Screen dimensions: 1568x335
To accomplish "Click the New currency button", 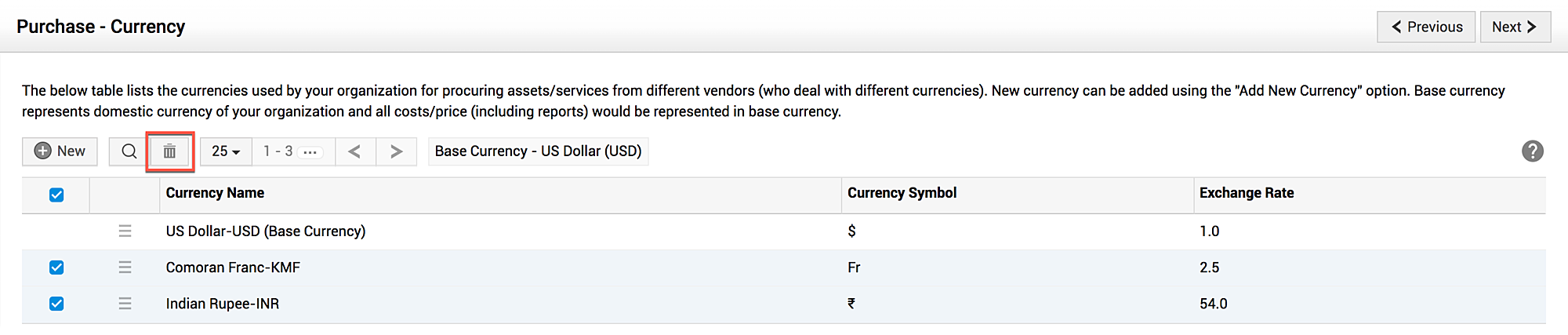I will click(60, 151).
